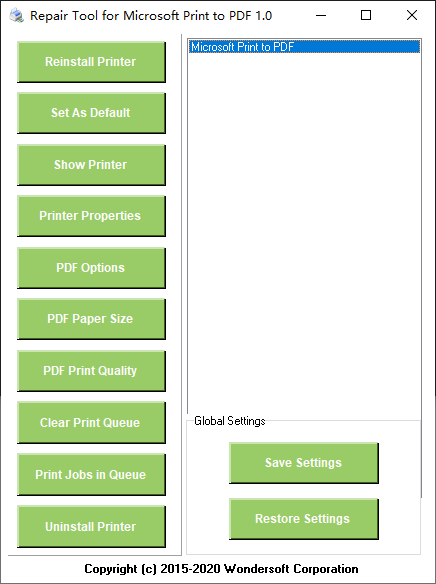Minimize the Repair Tool window
Image resolution: width=436 pixels, height=584 pixels.
point(321,16)
